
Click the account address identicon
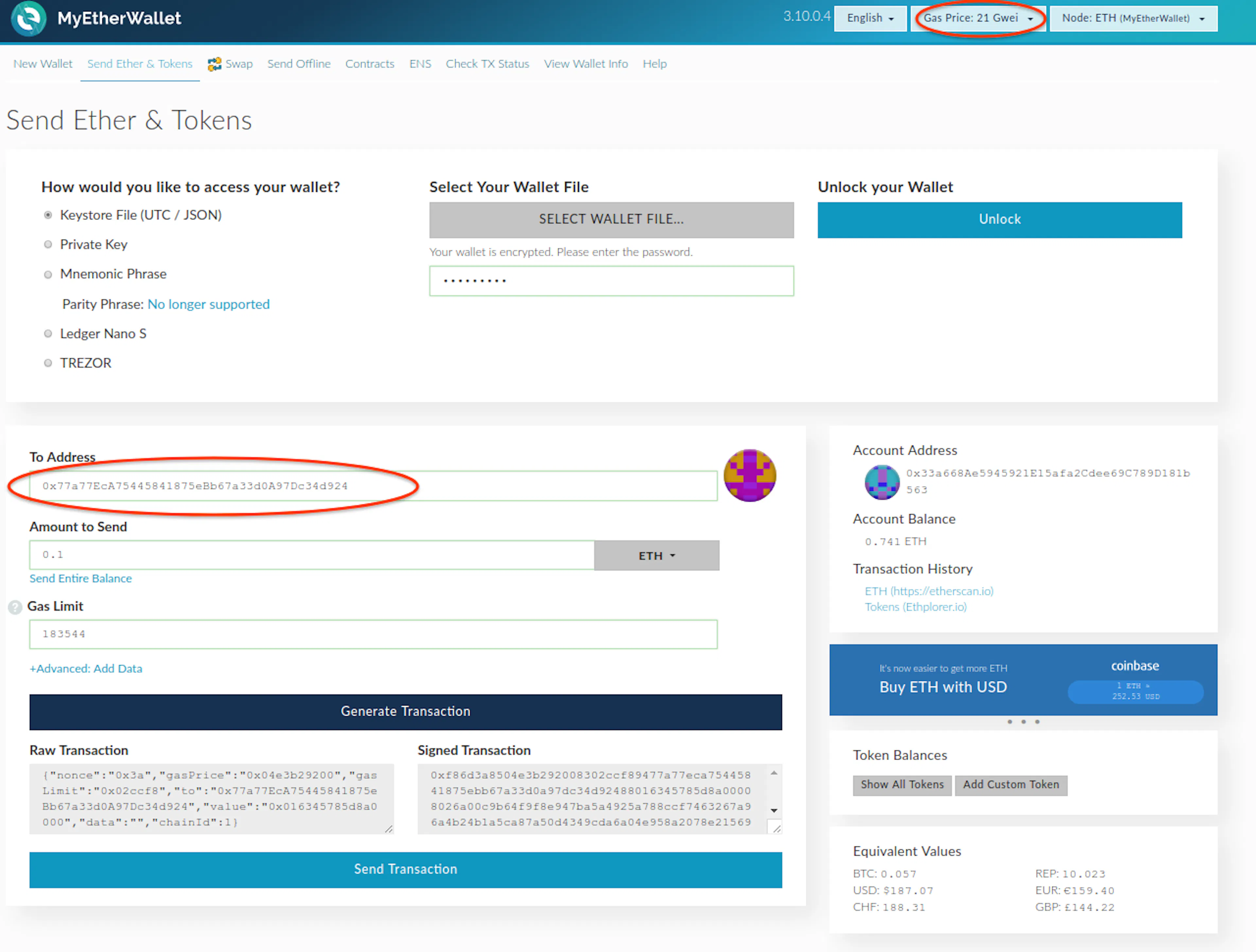click(x=882, y=482)
